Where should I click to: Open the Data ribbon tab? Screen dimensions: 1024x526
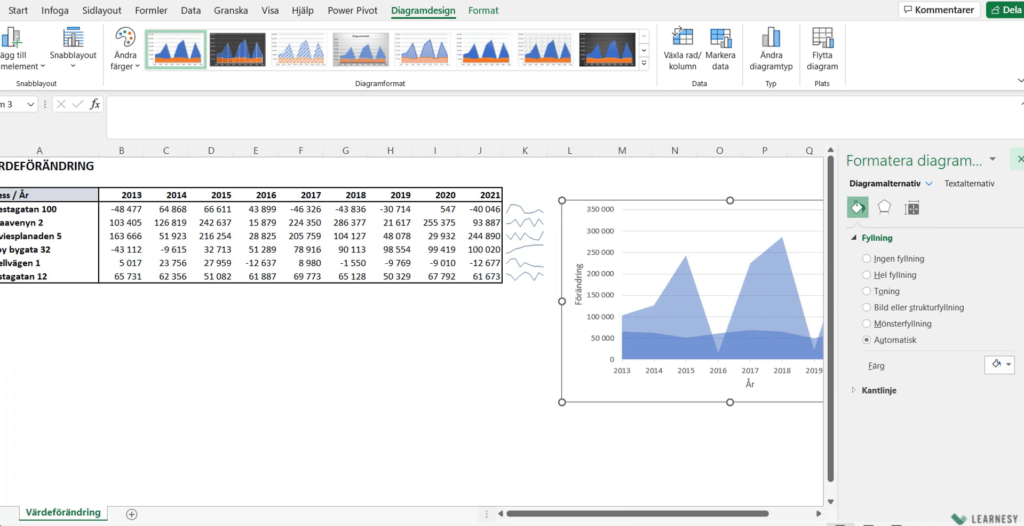[191, 10]
